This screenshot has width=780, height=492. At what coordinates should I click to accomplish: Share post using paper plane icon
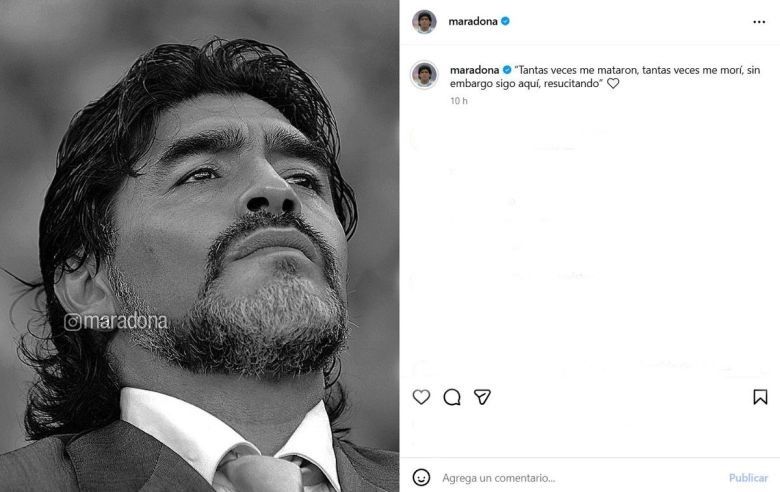click(x=482, y=397)
